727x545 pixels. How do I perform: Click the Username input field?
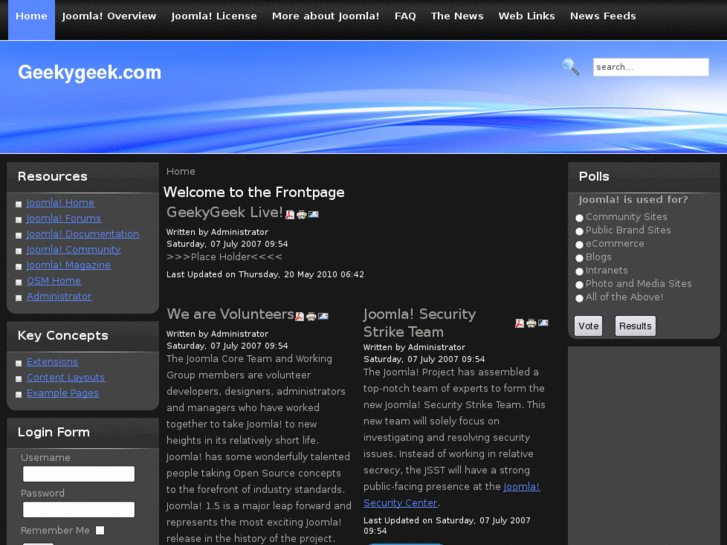pyautogui.click(x=79, y=474)
